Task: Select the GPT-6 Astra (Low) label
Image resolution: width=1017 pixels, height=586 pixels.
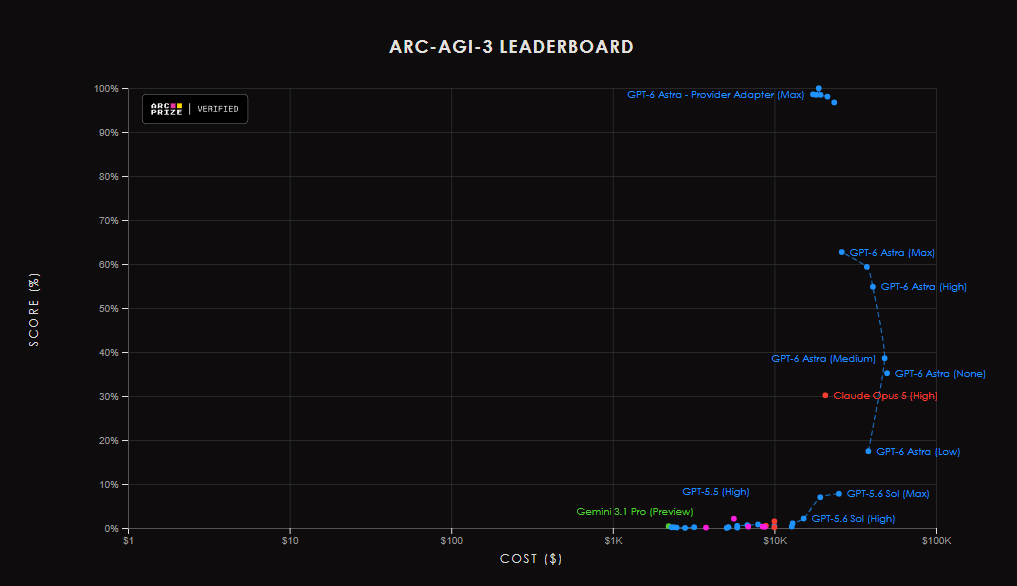Action: pyautogui.click(x=918, y=452)
